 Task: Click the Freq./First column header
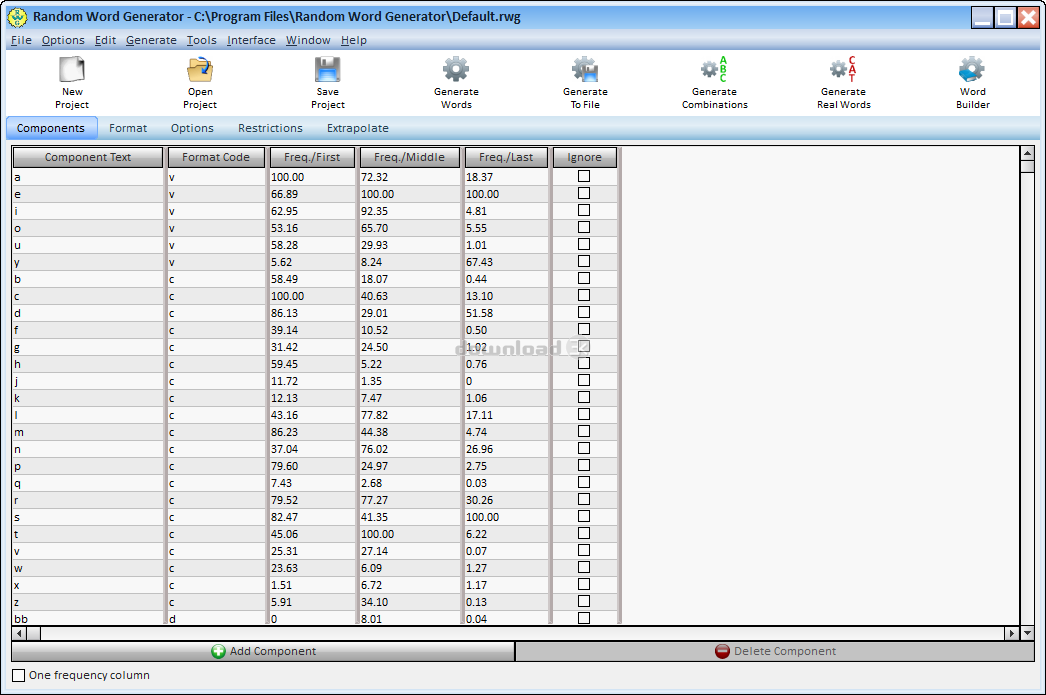(x=312, y=157)
